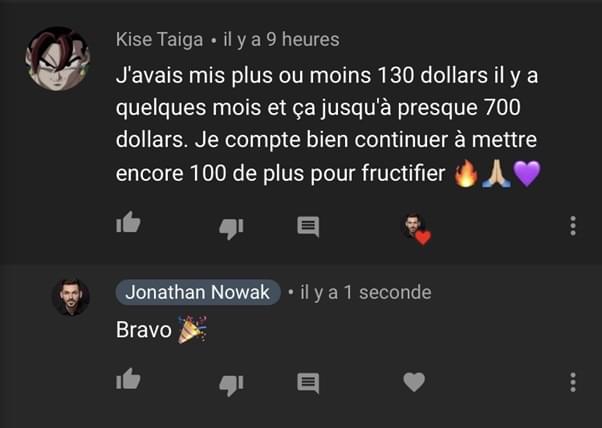
Task: Open the "il y a 9 heures" timestamp link
Action: pos(281,40)
